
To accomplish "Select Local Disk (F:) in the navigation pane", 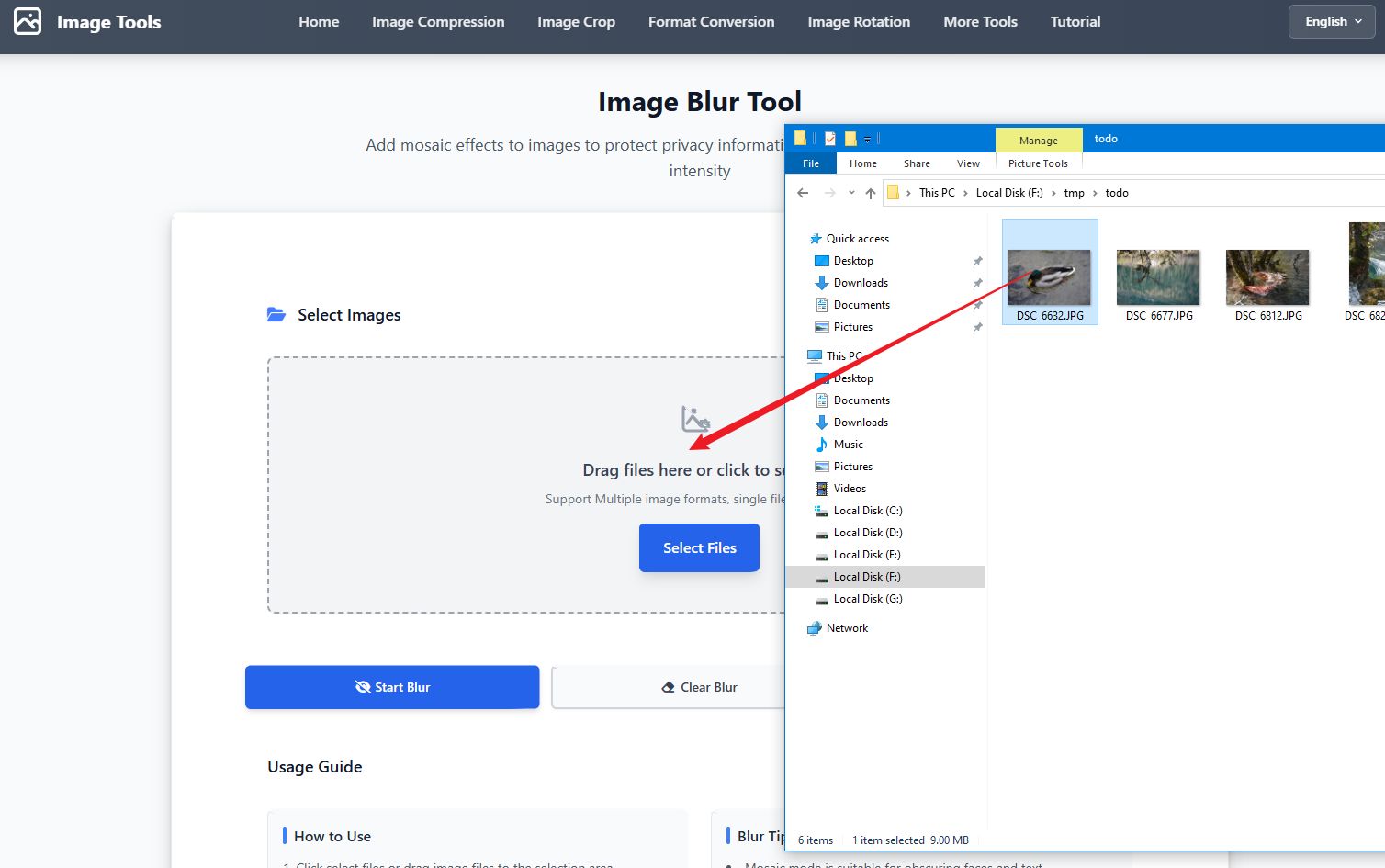I will (x=885, y=577).
